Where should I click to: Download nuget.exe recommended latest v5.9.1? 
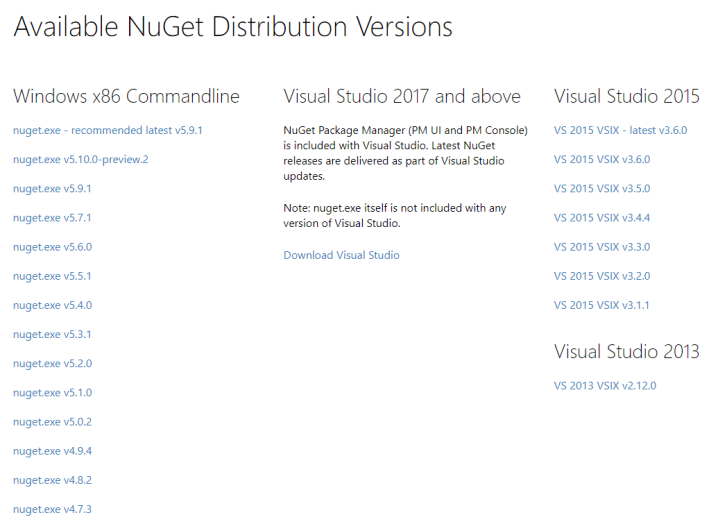click(x=108, y=130)
